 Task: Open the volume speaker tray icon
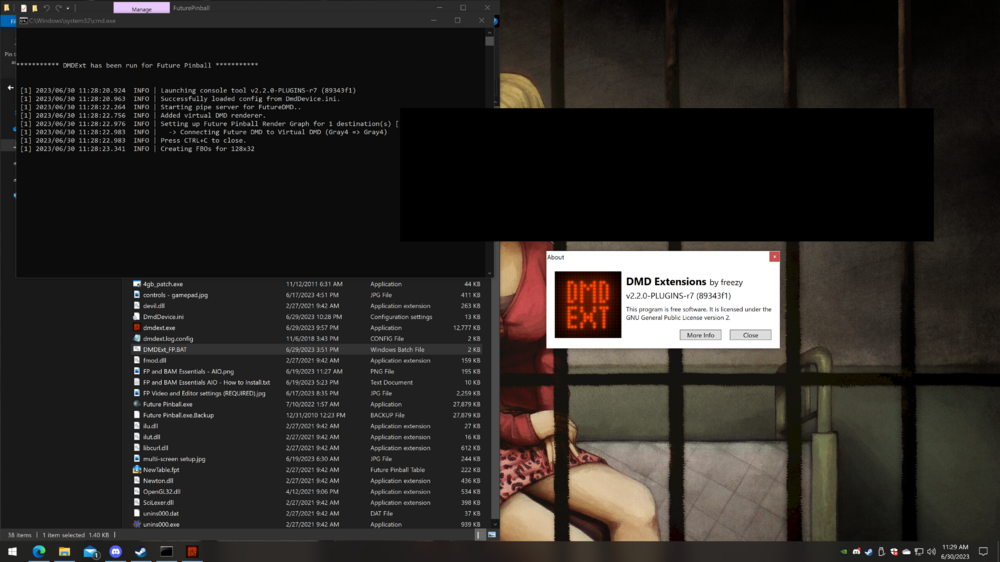coord(932,552)
